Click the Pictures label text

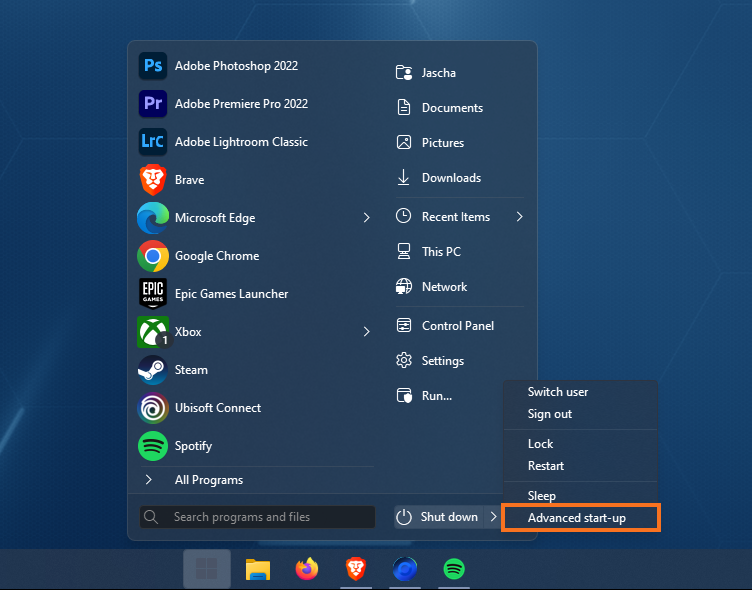click(x=443, y=142)
